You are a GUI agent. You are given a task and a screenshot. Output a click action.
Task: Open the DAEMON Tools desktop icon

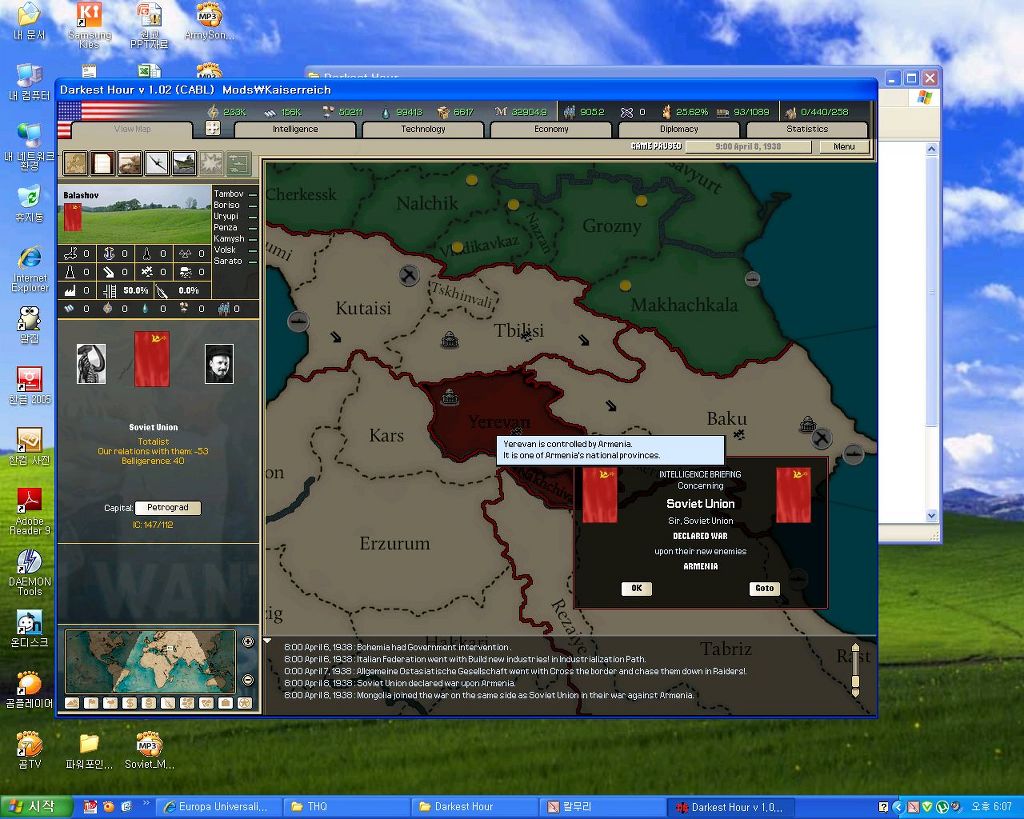coord(29,572)
